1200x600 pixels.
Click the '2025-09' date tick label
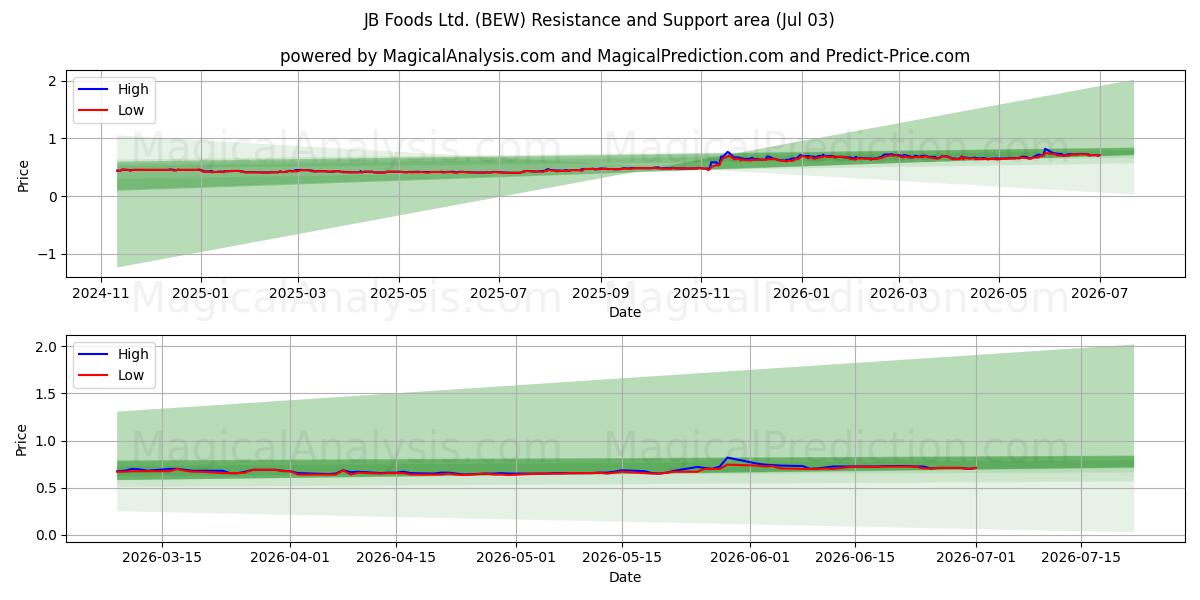pos(601,293)
